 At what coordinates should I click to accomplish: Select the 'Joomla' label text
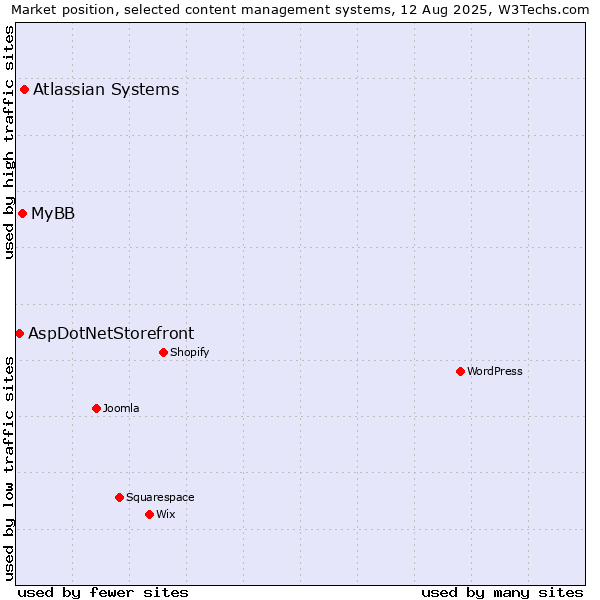coord(121,408)
